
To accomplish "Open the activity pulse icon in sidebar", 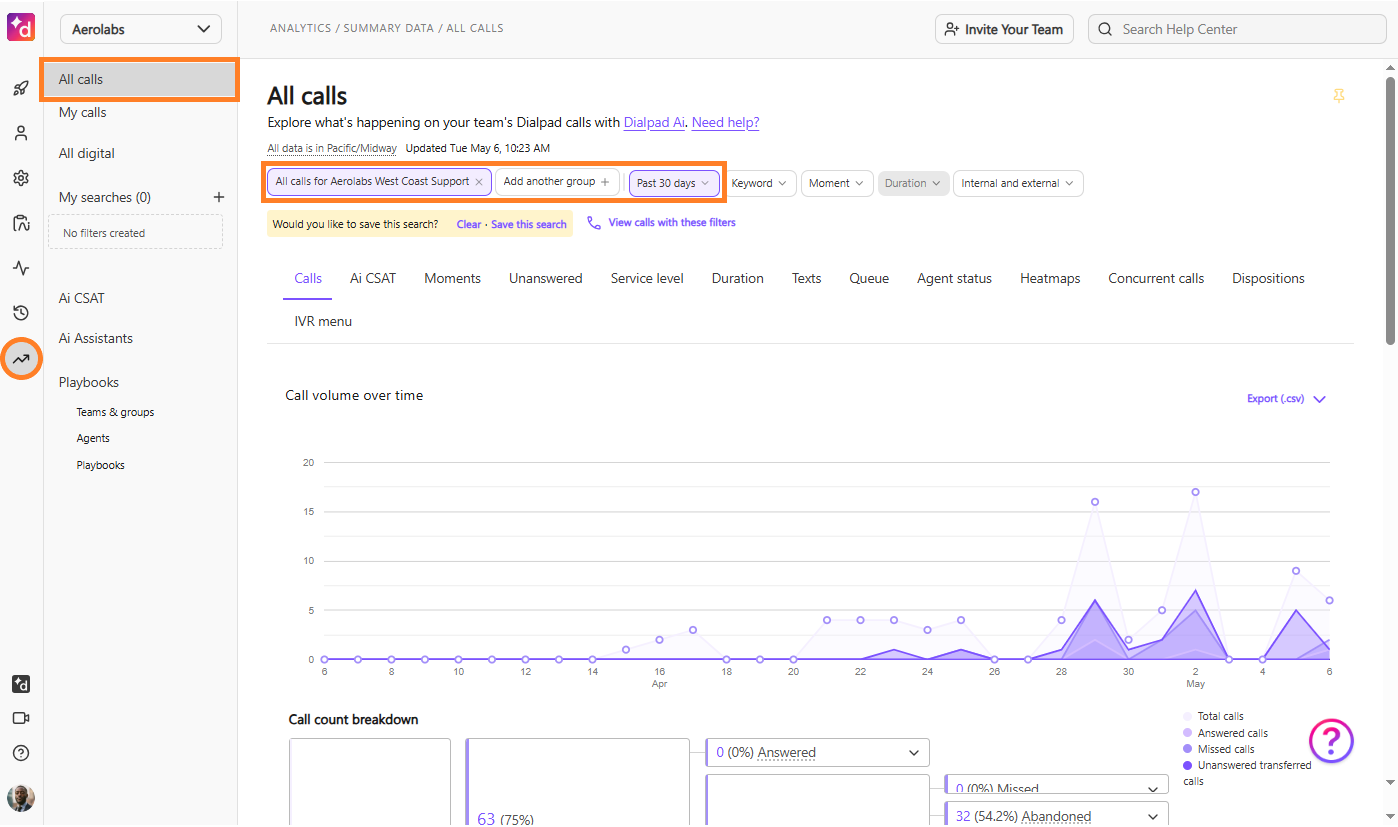I will (x=21, y=268).
